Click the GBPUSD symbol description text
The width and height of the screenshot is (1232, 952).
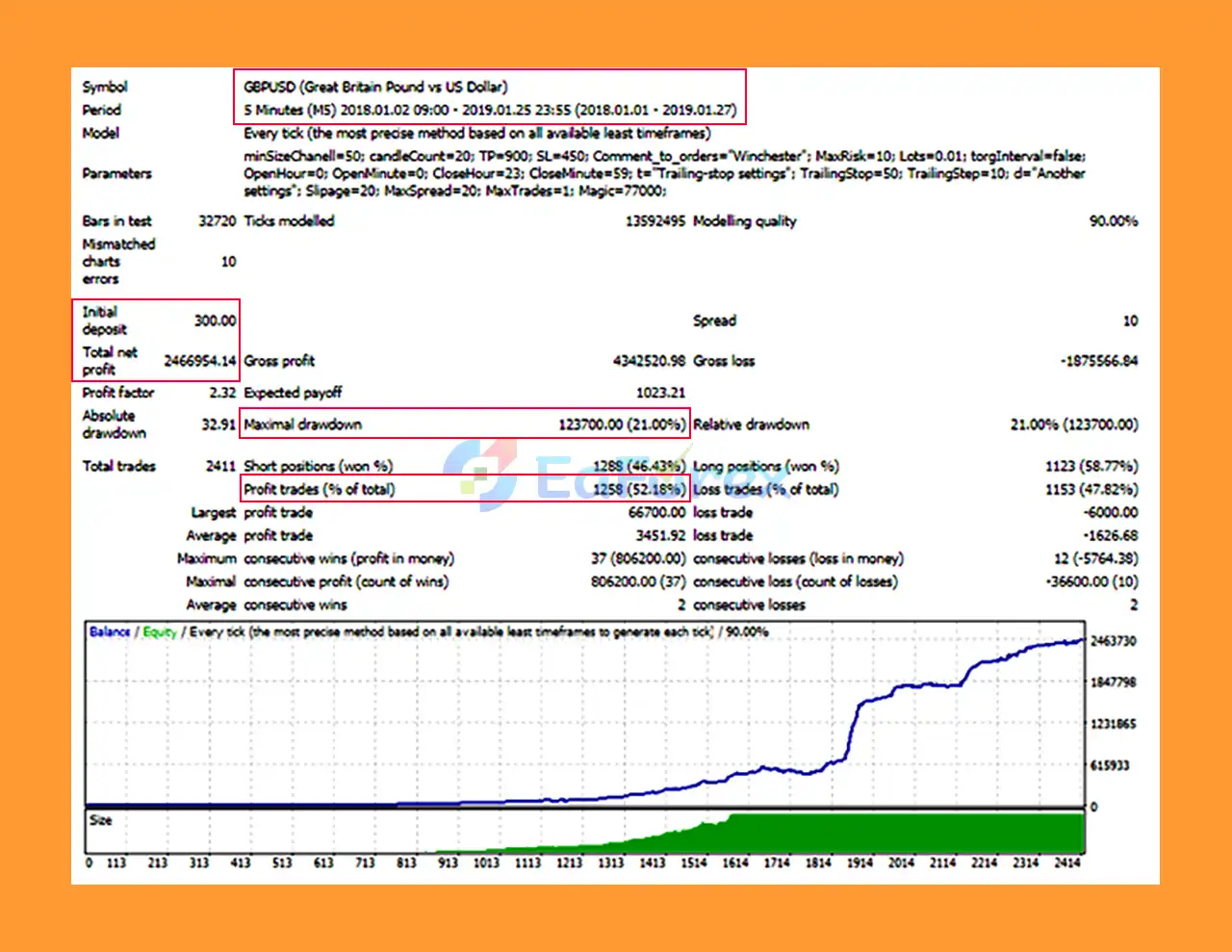[x=375, y=87]
